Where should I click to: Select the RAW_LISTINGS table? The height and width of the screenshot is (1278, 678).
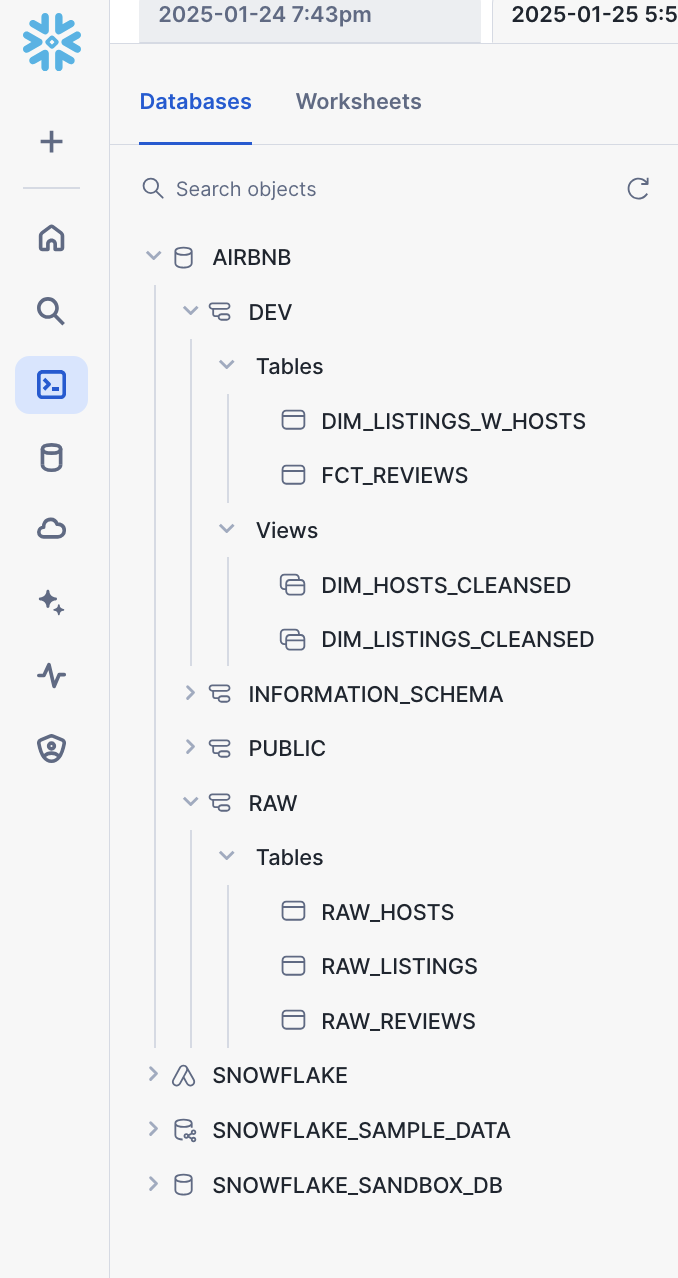tap(399, 966)
